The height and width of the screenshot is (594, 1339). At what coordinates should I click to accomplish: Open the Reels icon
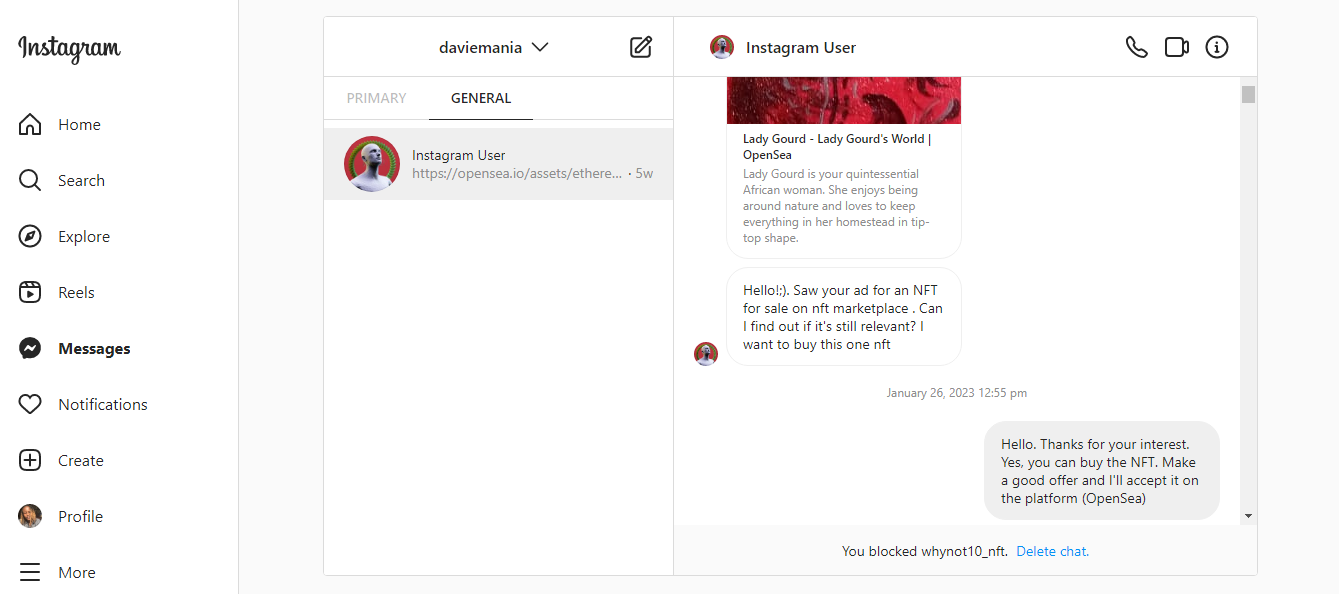(x=30, y=292)
